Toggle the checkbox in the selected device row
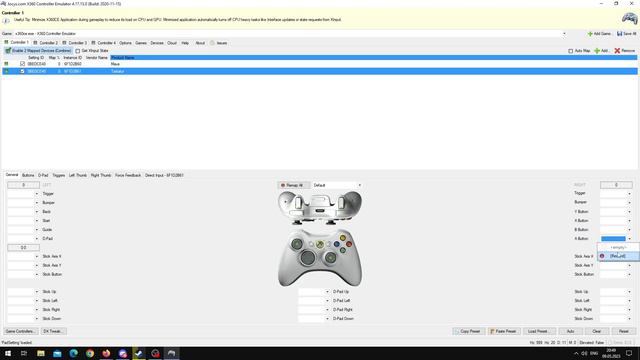This screenshot has height=360, width=640. point(22,71)
